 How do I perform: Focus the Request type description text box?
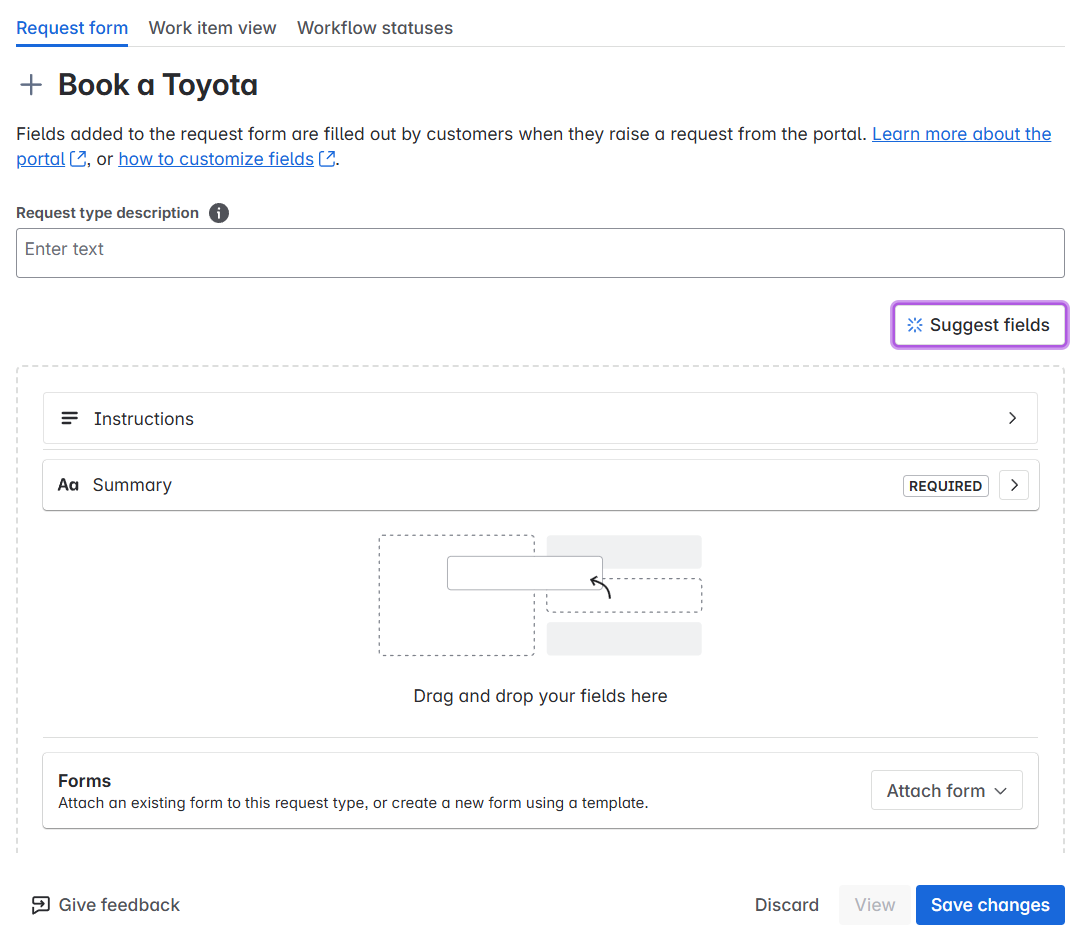point(540,253)
